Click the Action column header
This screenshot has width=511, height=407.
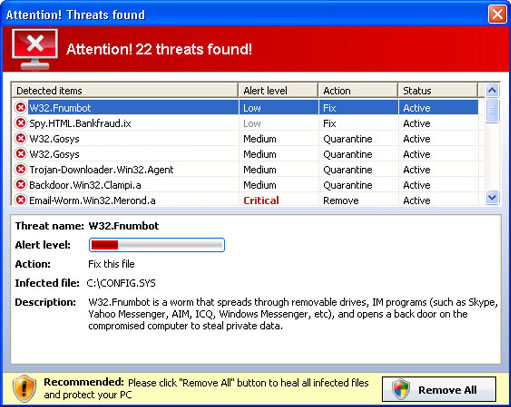click(x=358, y=90)
